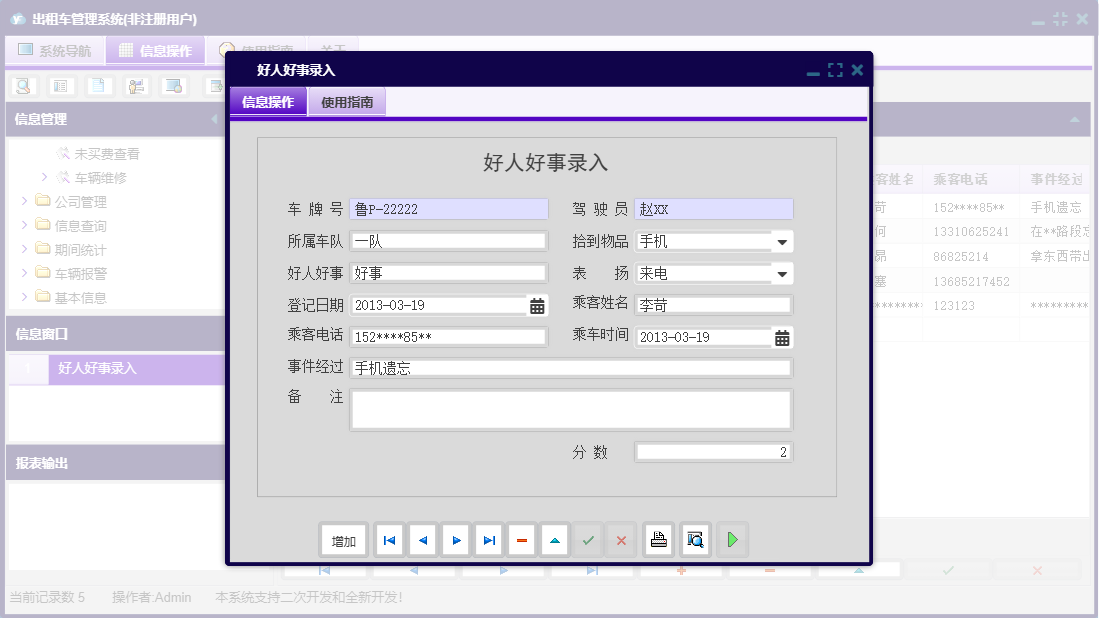This screenshot has width=1099, height=618.
Task: Move to the next record
Action: (455, 539)
